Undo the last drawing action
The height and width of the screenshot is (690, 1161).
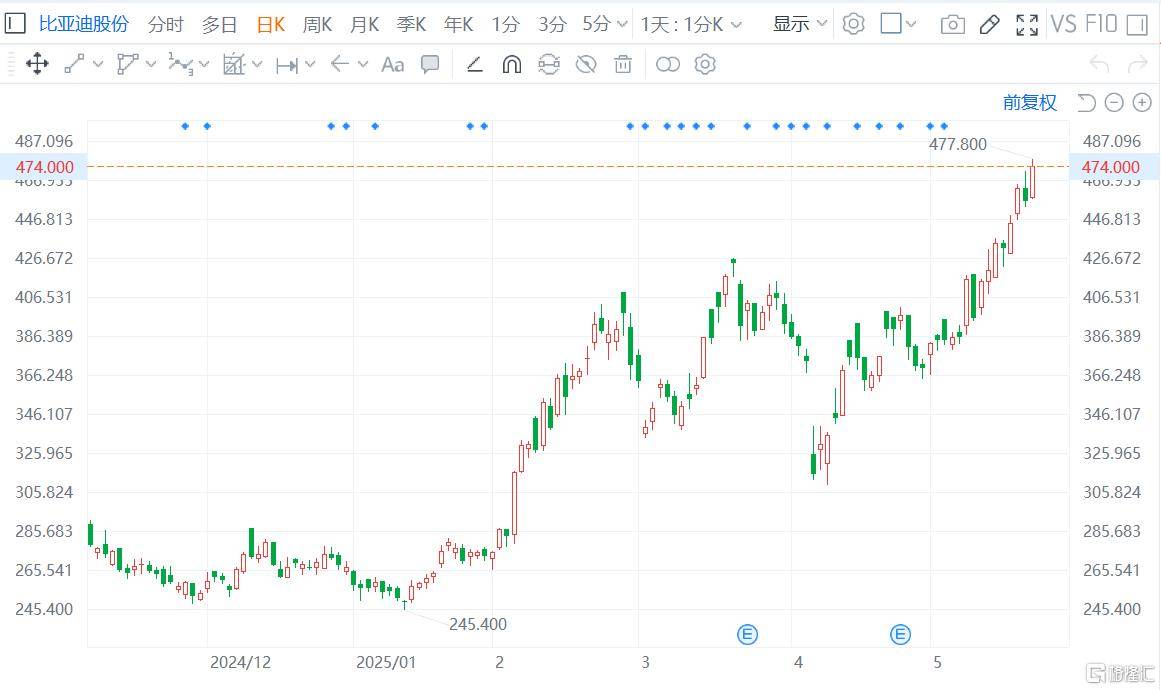[1100, 64]
